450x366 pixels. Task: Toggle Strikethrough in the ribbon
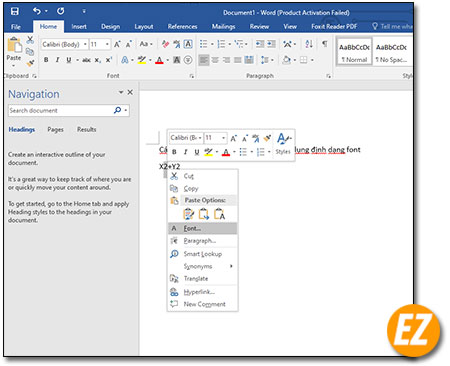86,60
